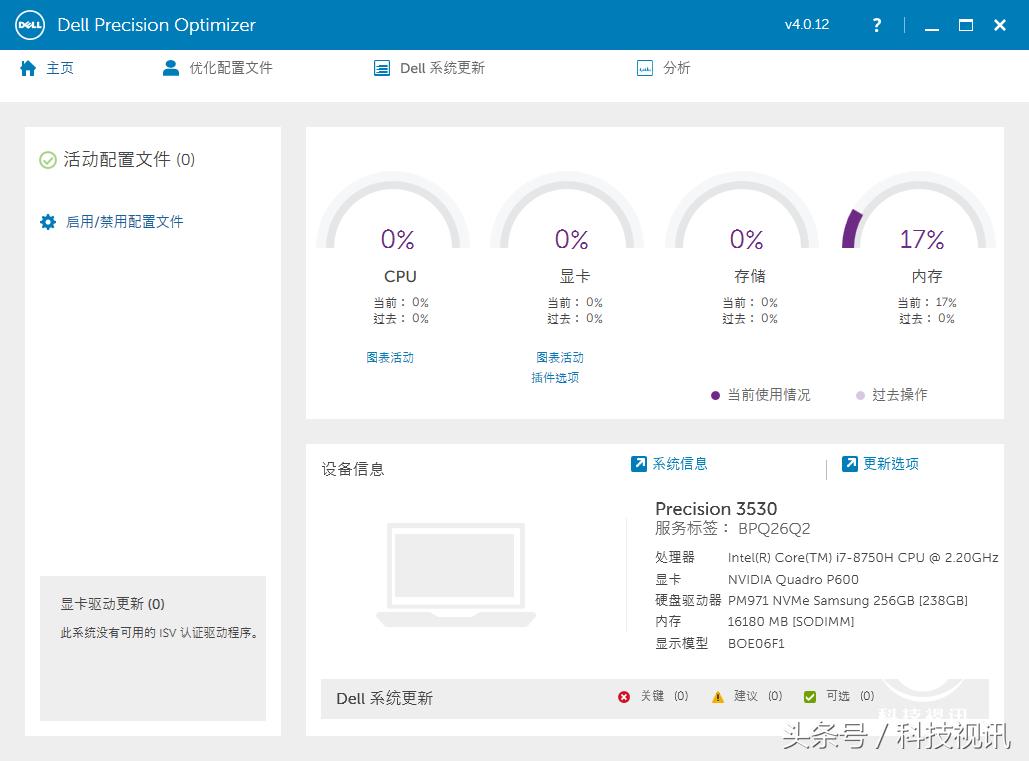Open 图表活动 link under 显卡
This screenshot has height=761, width=1029.
tap(559, 357)
